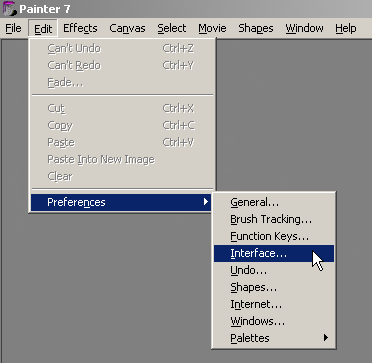Image resolution: width=372 pixels, height=363 pixels.
Task: Open the File menu
Action: (x=13, y=28)
